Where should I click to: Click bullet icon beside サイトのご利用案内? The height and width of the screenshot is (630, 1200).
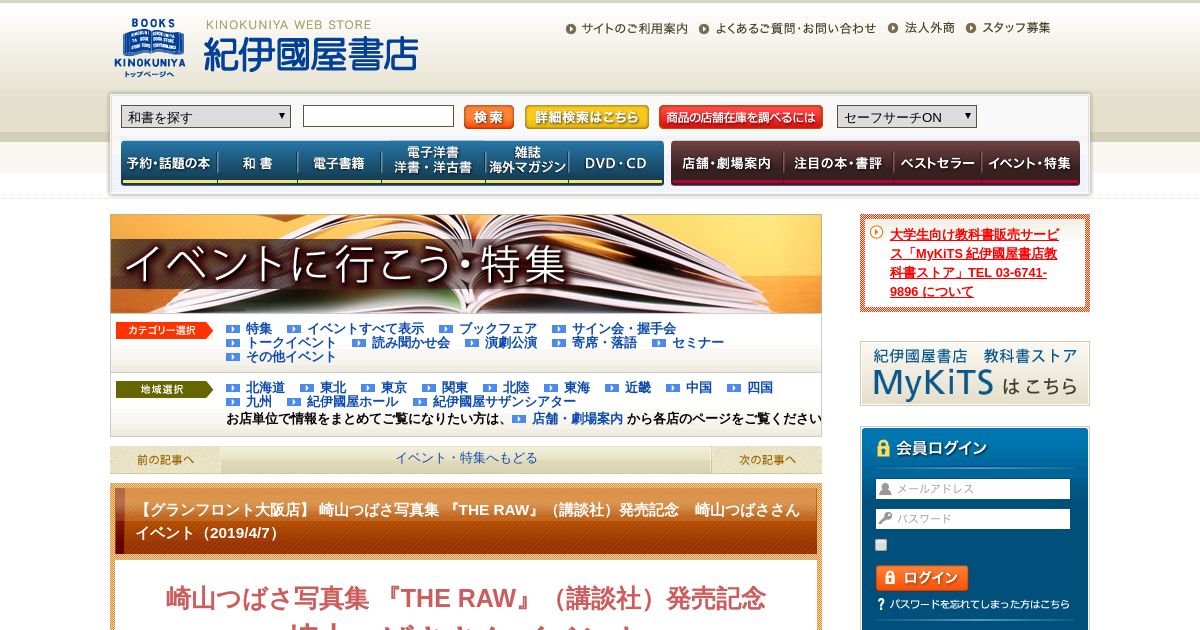[x=571, y=29]
